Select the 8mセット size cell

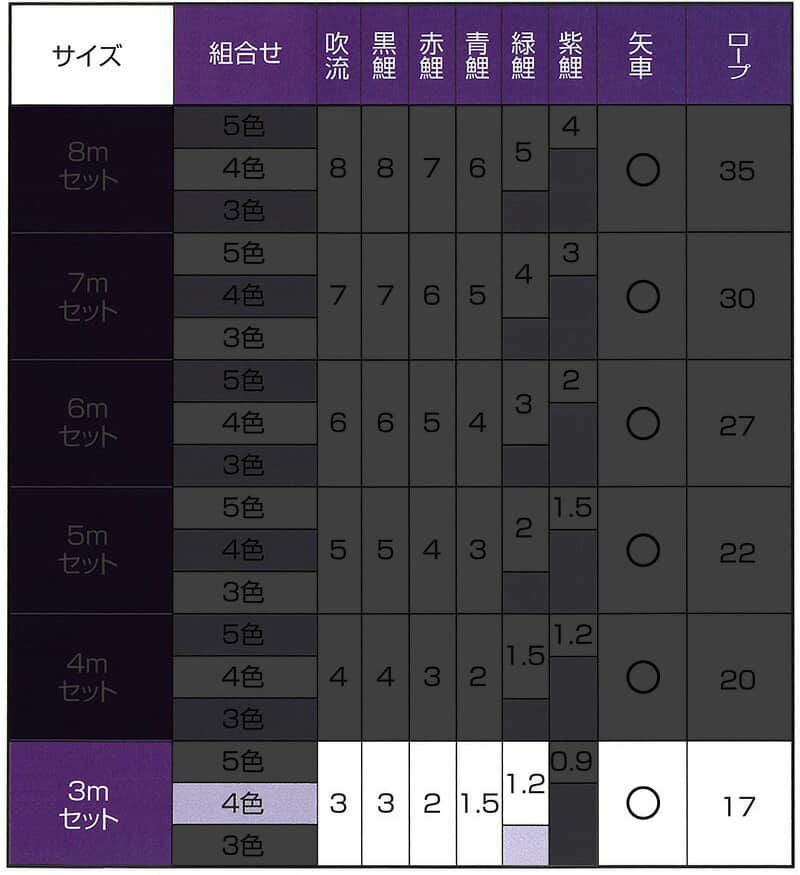point(90,168)
